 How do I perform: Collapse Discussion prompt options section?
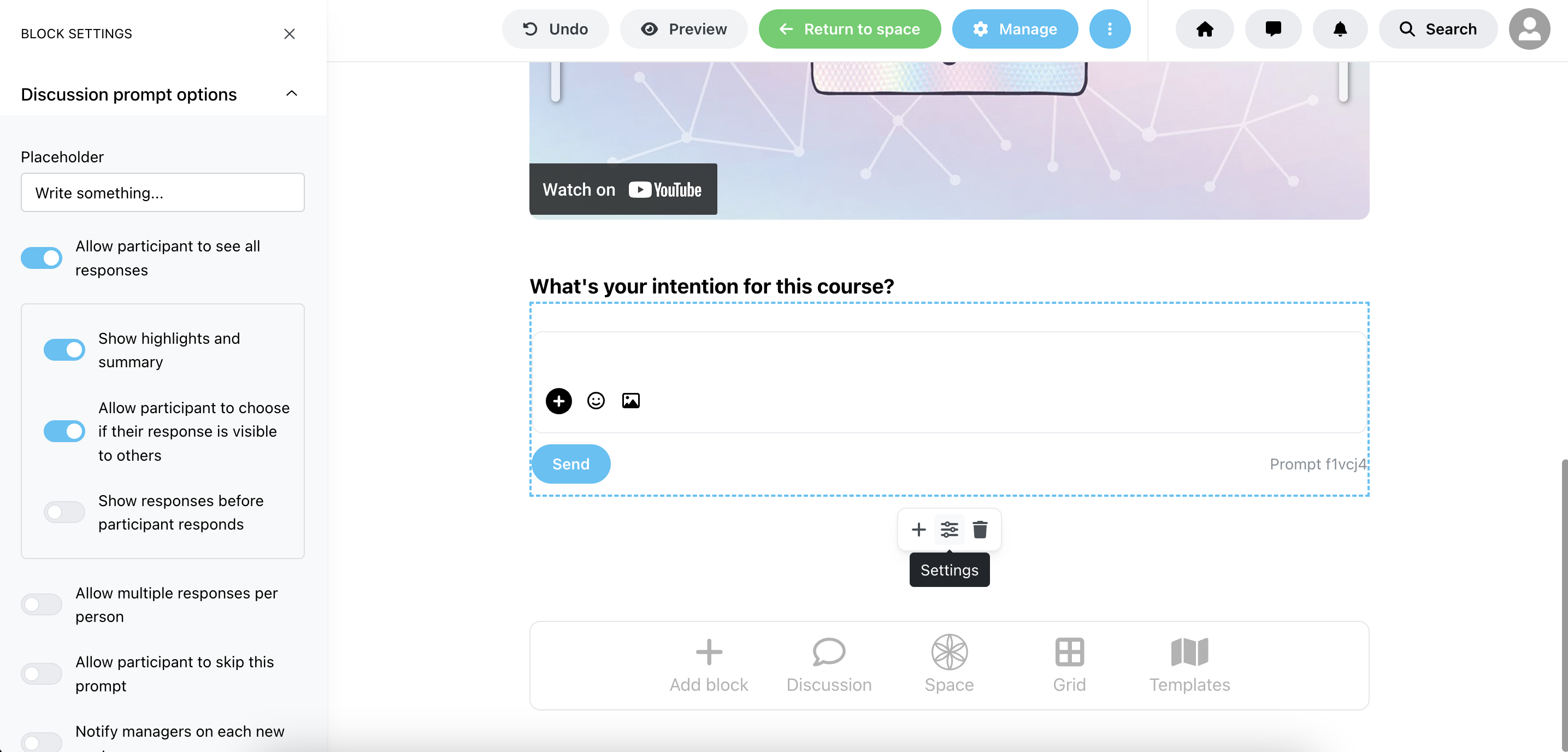click(x=292, y=94)
